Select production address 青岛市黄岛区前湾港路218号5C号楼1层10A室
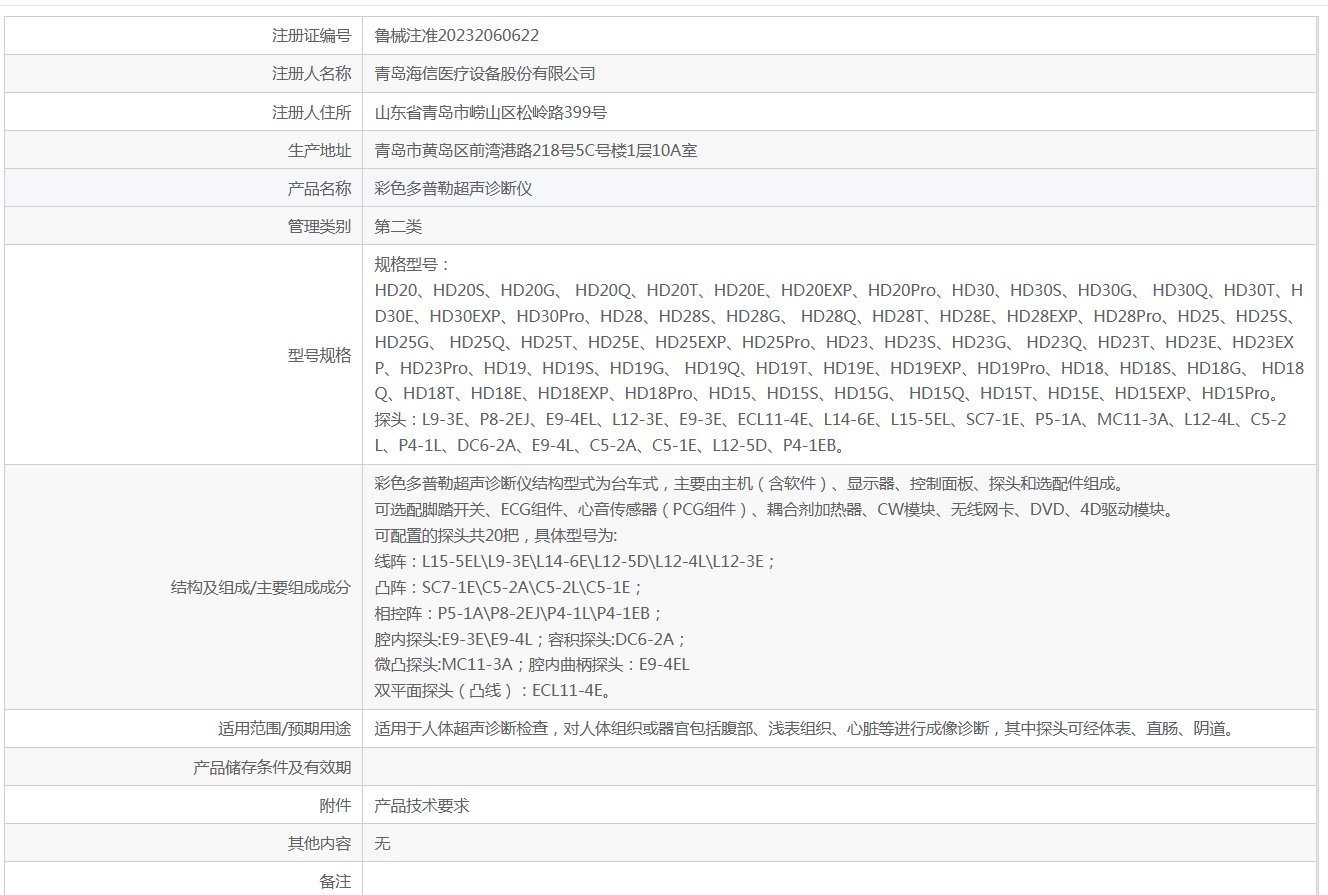Image resolution: width=1328 pixels, height=895 pixels. coord(536,150)
